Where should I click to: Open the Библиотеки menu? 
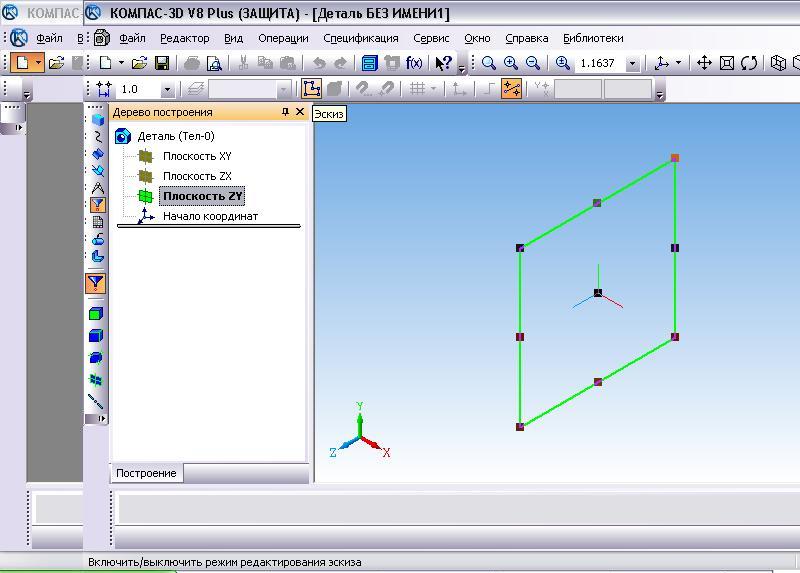pos(593,38)
